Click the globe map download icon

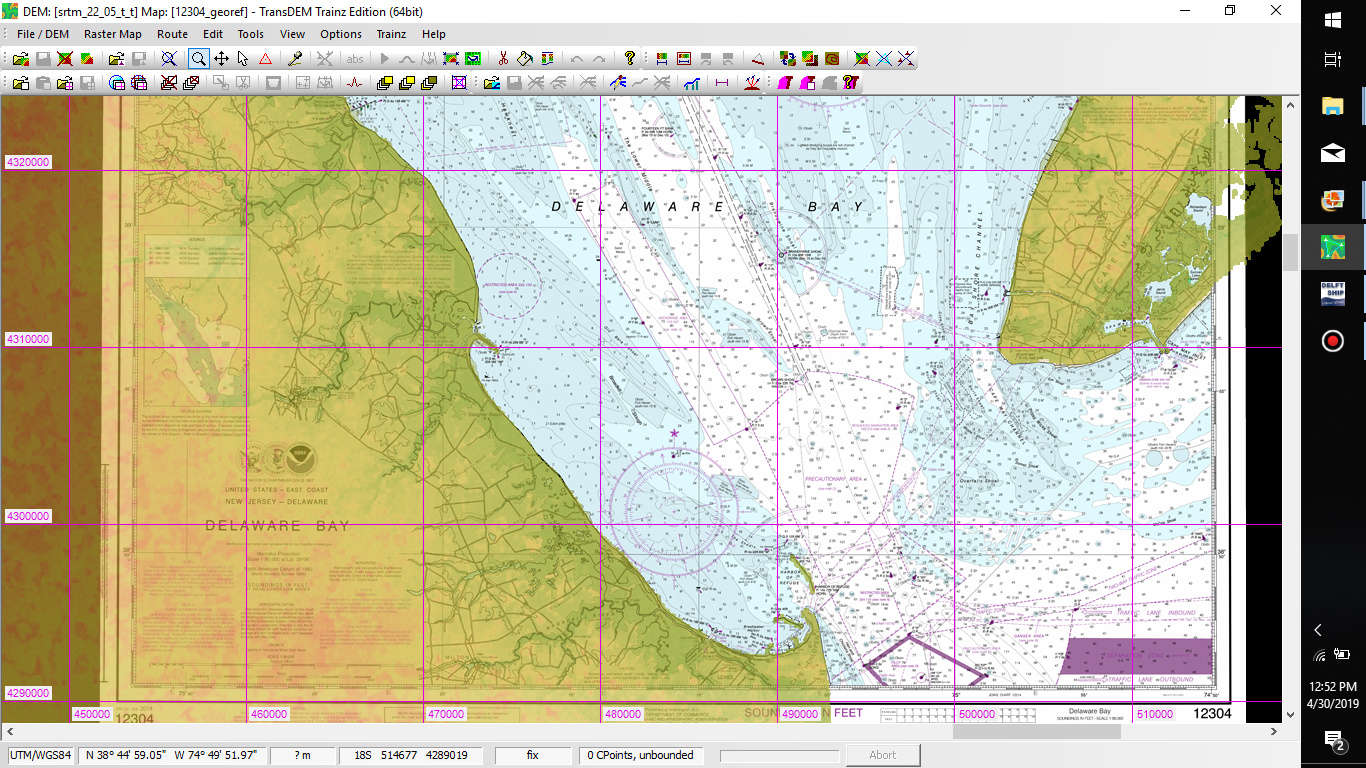point(117,83)
